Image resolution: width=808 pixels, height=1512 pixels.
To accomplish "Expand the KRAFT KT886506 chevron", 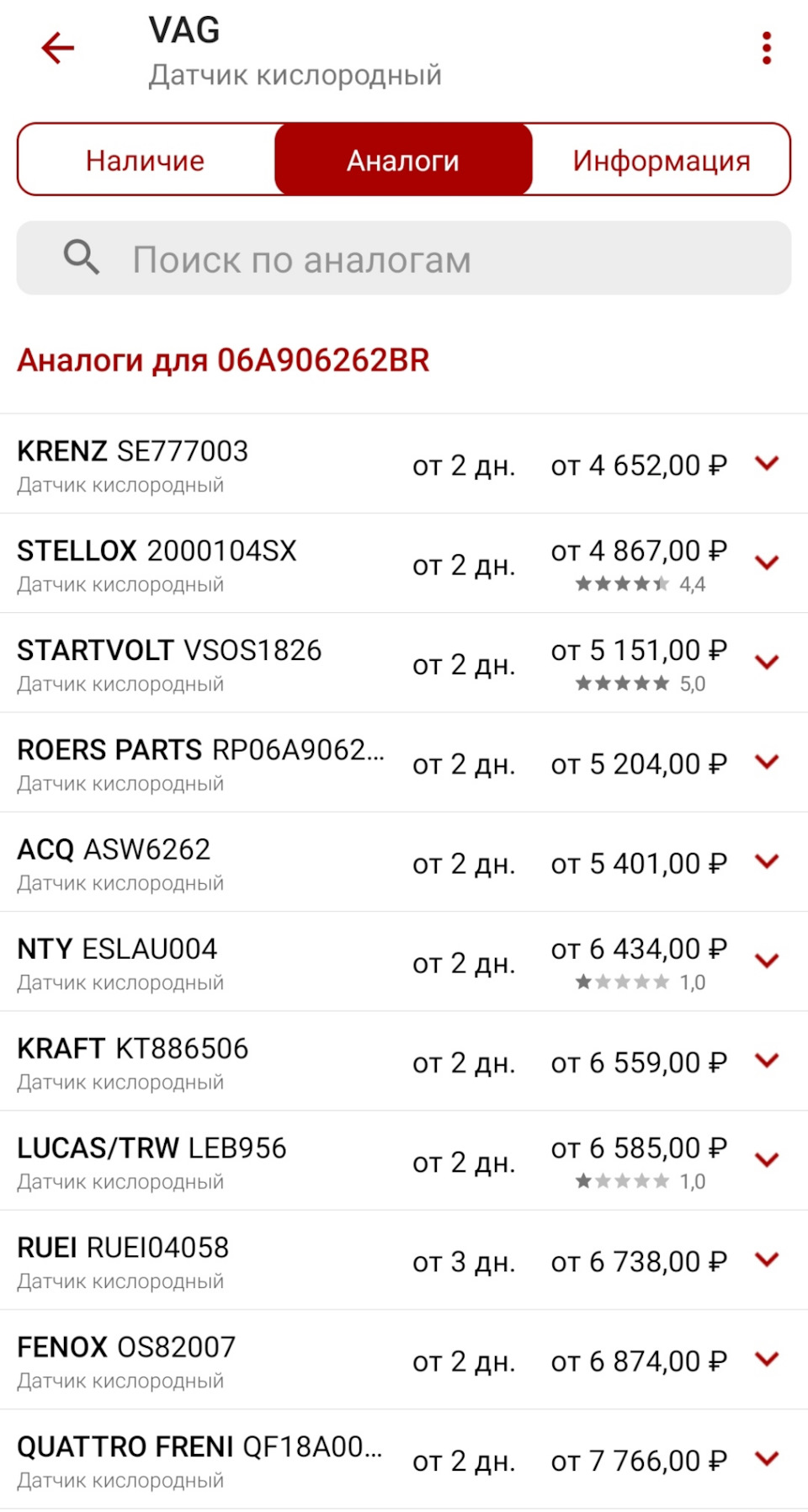I will pos(767,1060).
